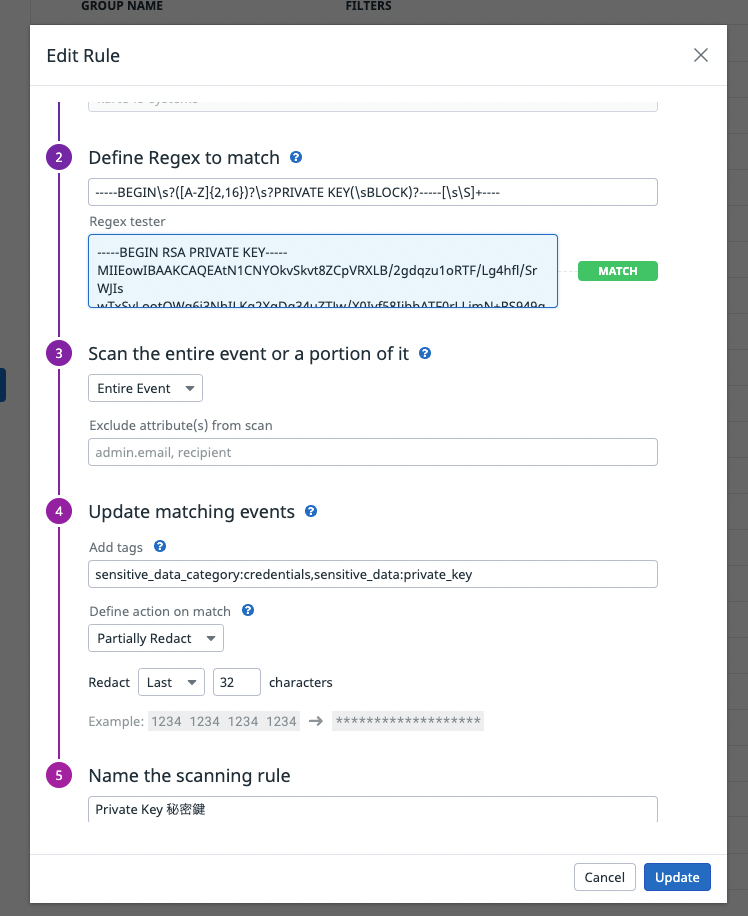
Task: Close the Edit Rule dialog with X
Action: point(701,56)
